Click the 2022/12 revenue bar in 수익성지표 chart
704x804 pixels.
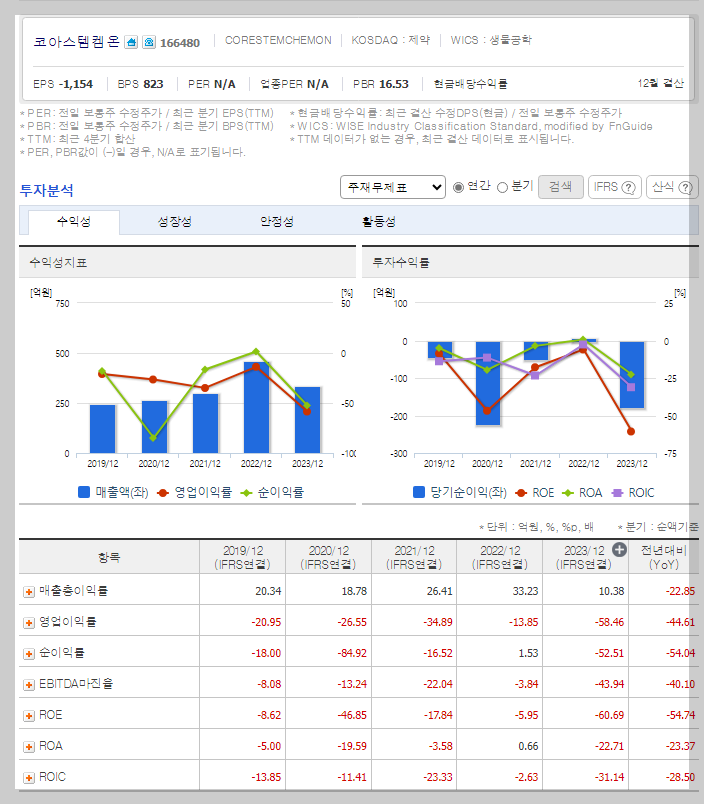tap(256, 408)
